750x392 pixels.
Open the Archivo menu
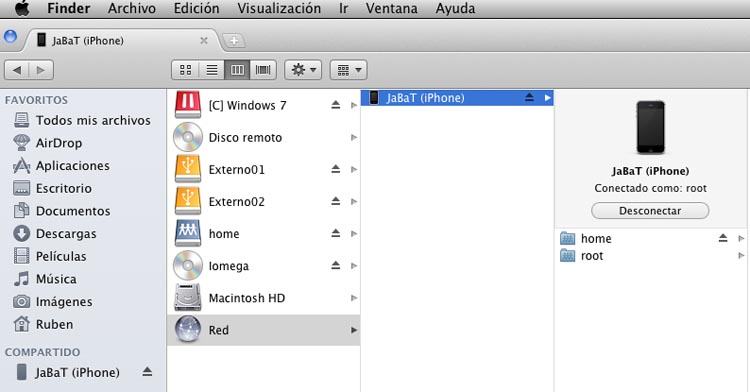pyautogui.click(x=132, y=8)
